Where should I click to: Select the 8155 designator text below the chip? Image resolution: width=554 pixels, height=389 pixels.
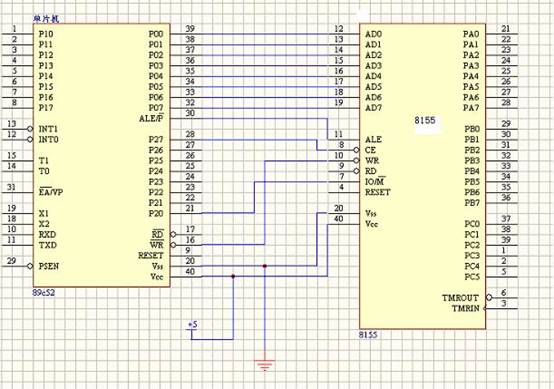[368, 335]
